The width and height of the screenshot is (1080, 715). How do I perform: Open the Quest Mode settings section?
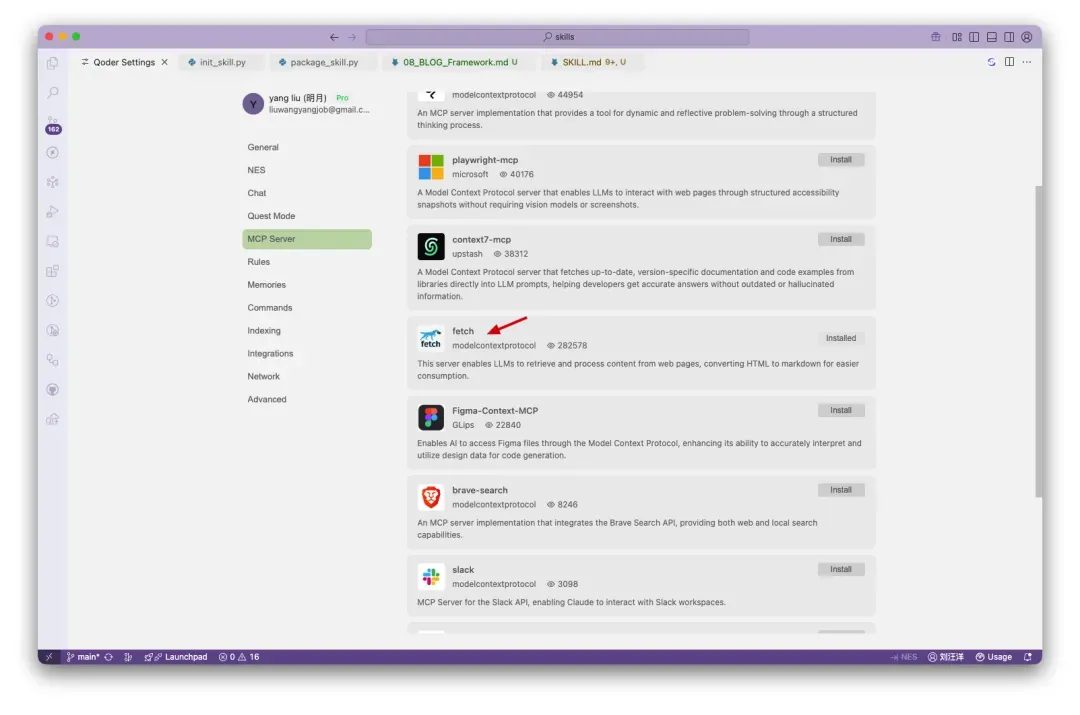pyautogui.click(x=307, y=216)
